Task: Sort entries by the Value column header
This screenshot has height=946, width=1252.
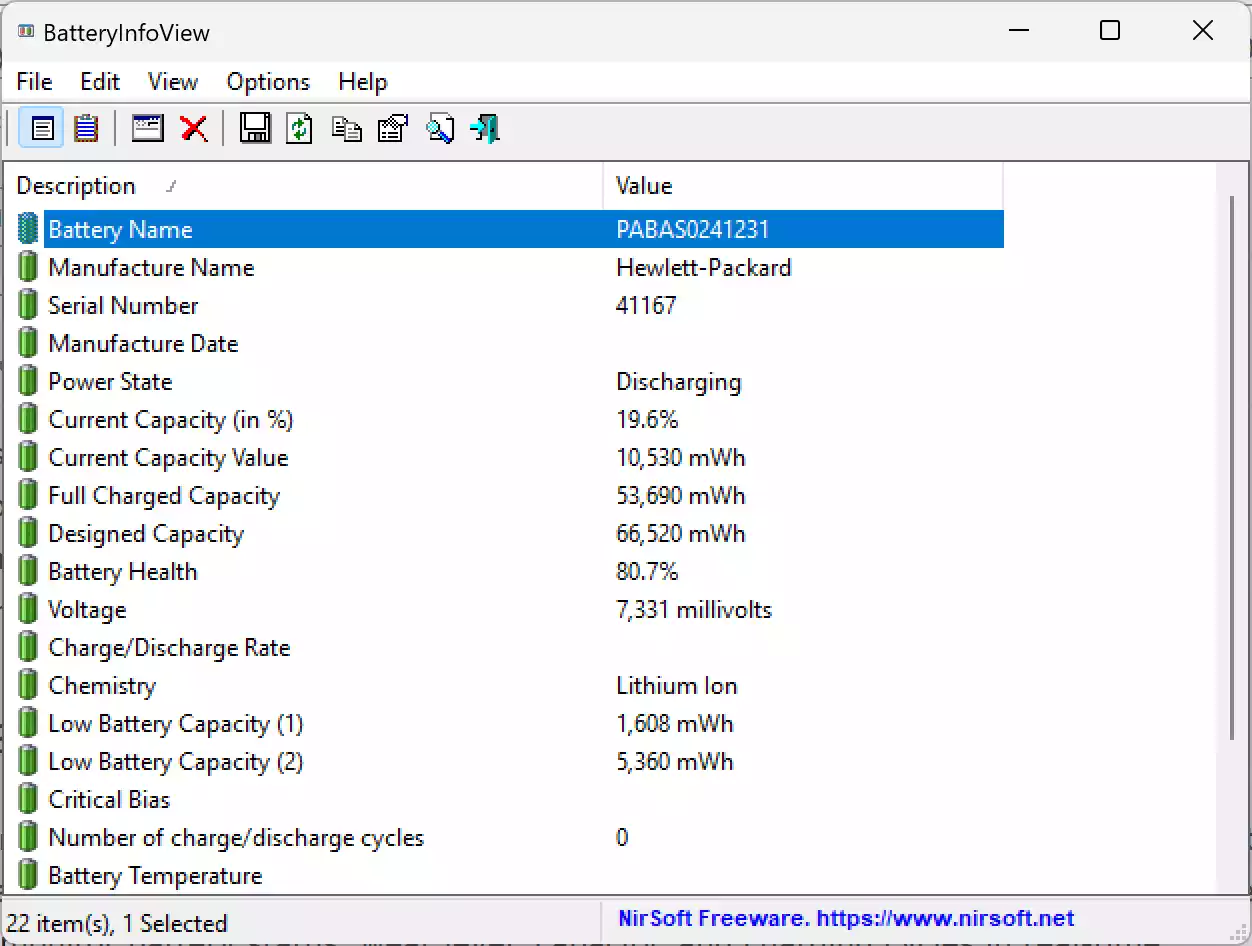Action: pyautogui.click(x=643, y=185)
